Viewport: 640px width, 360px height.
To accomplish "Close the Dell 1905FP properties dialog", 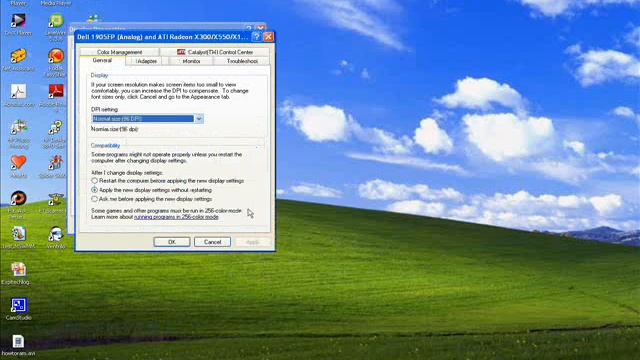I will coord(268,37).
